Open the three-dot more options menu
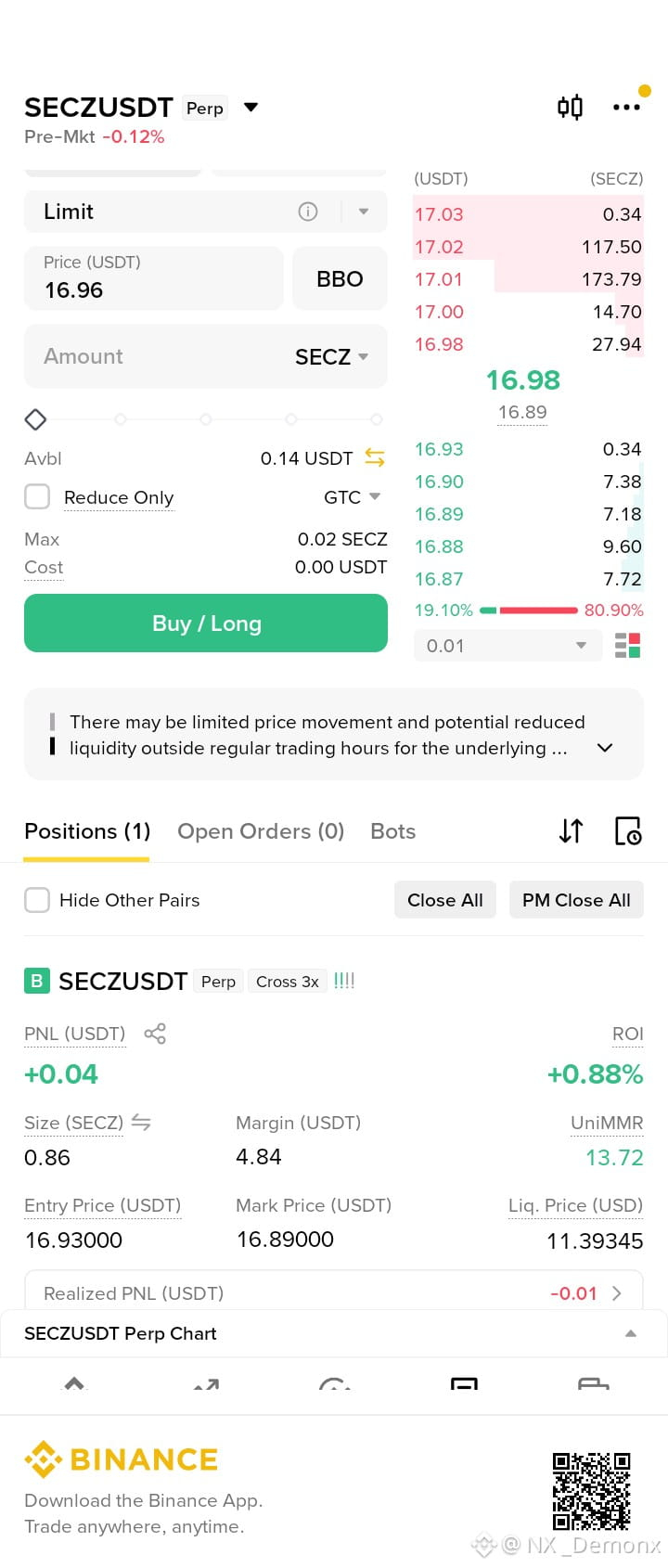668x1568 pixels. click(x=626, y=108)
